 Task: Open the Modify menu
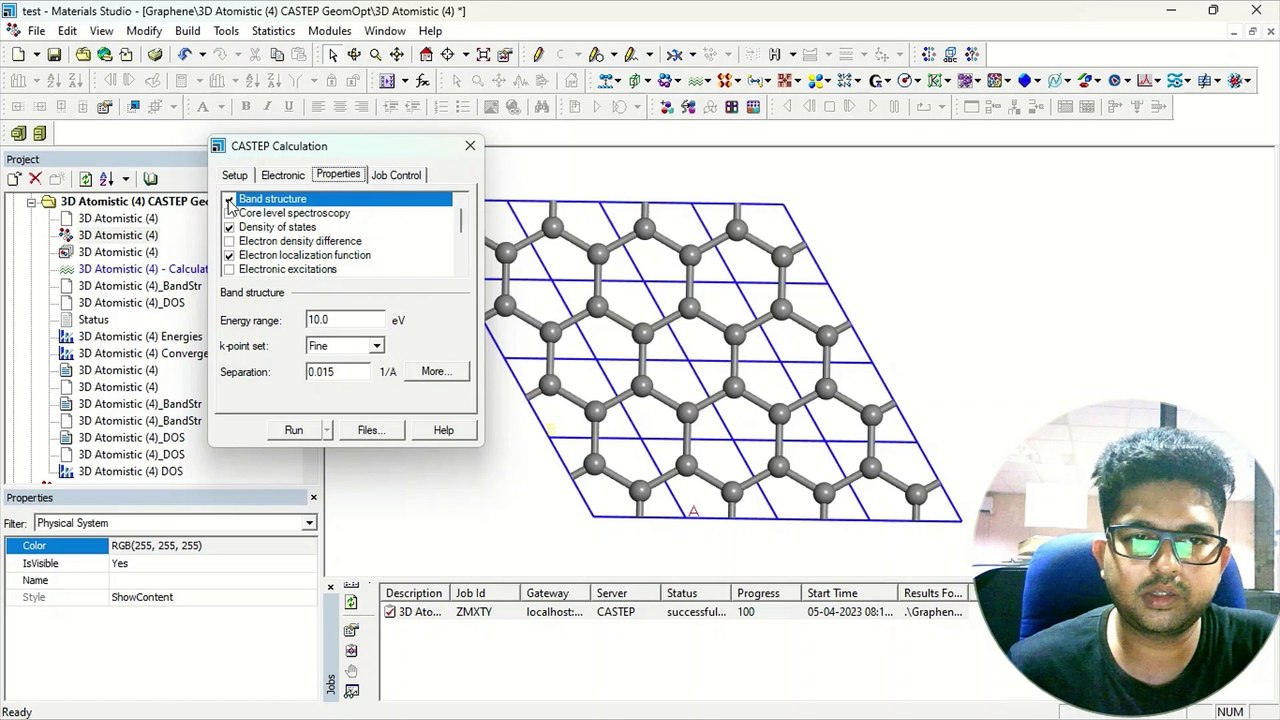point(144,31)
